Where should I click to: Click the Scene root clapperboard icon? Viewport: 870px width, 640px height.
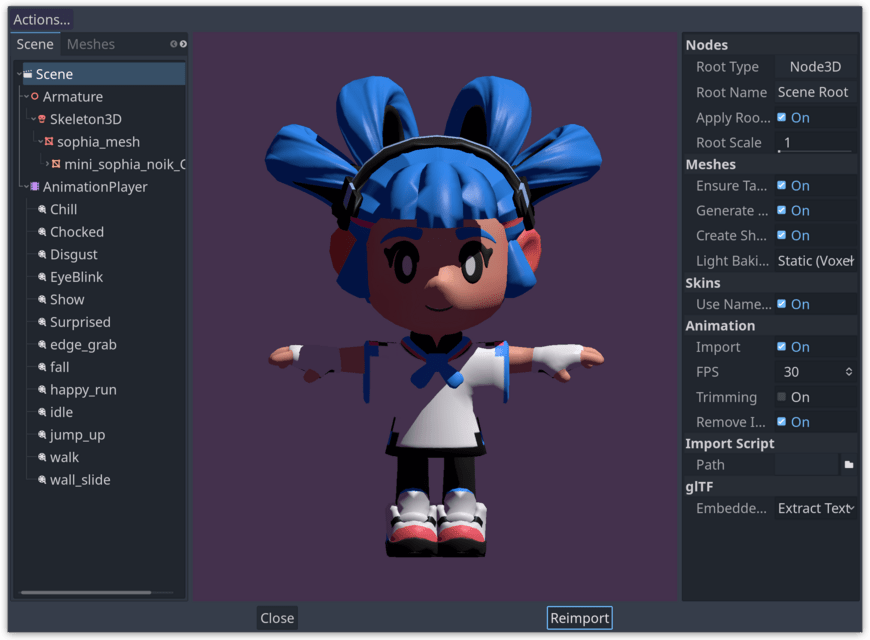(x=28, y=74)
